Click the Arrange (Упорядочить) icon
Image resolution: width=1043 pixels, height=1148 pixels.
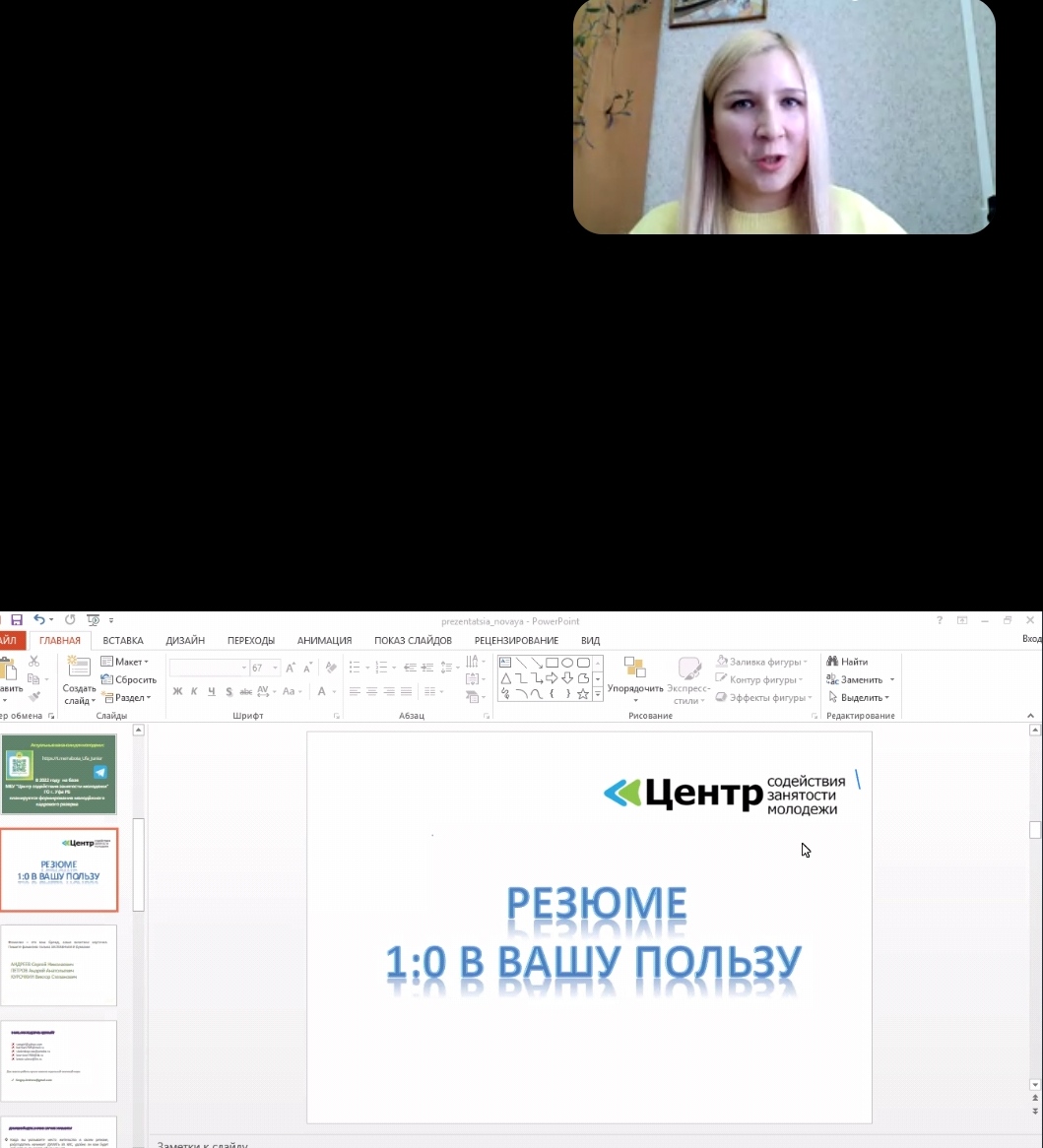click(x=634, y=669)
